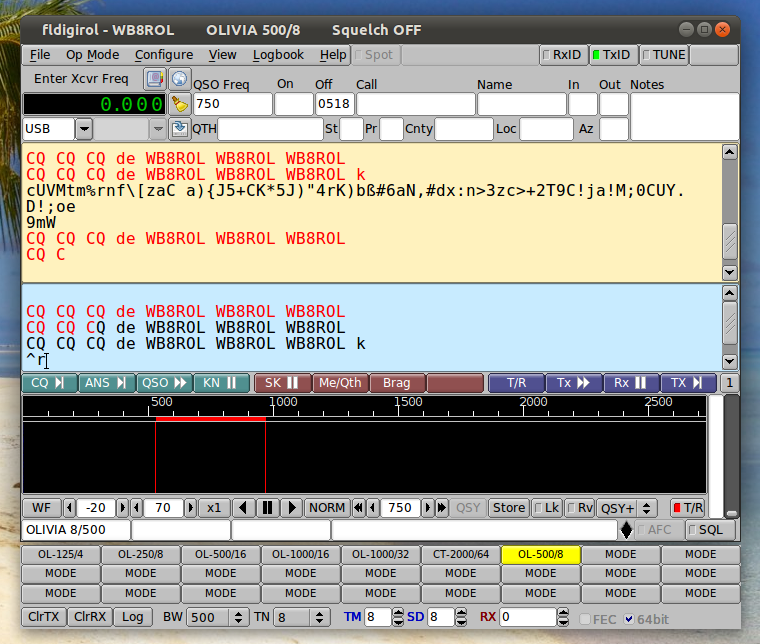Toggle the TxID button
The width and height of the screenshot is (760, 644).
pyautogui.click(x=613, y=55)
